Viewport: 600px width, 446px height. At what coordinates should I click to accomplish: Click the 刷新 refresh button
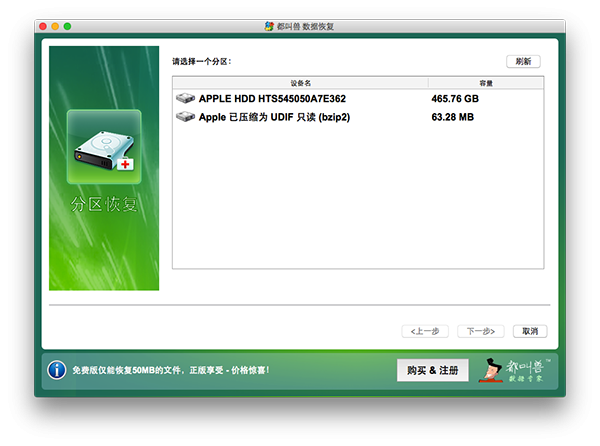[523, 62]
